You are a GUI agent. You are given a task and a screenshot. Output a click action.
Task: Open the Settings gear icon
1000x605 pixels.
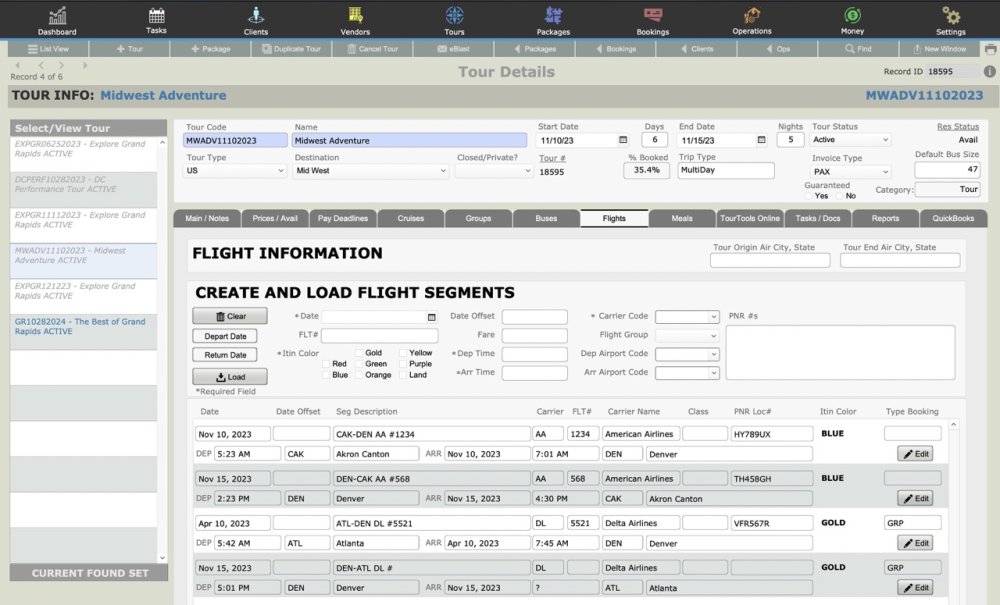click(x=951, y=16)
